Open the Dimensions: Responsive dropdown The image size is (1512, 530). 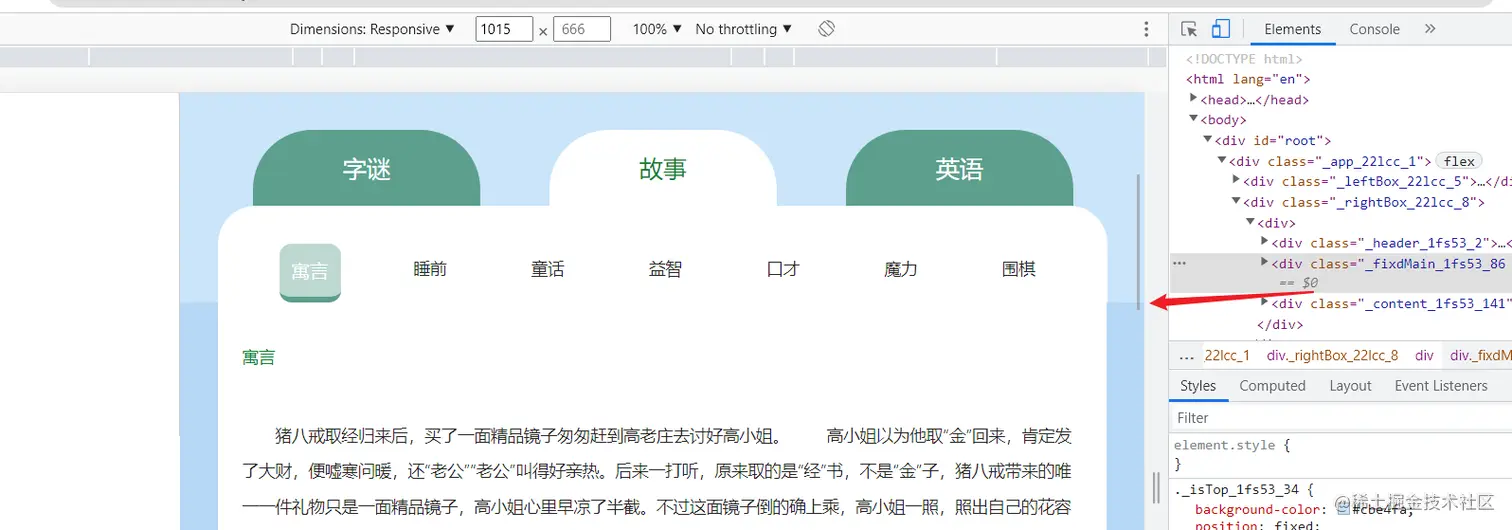(x=372, y=29)
